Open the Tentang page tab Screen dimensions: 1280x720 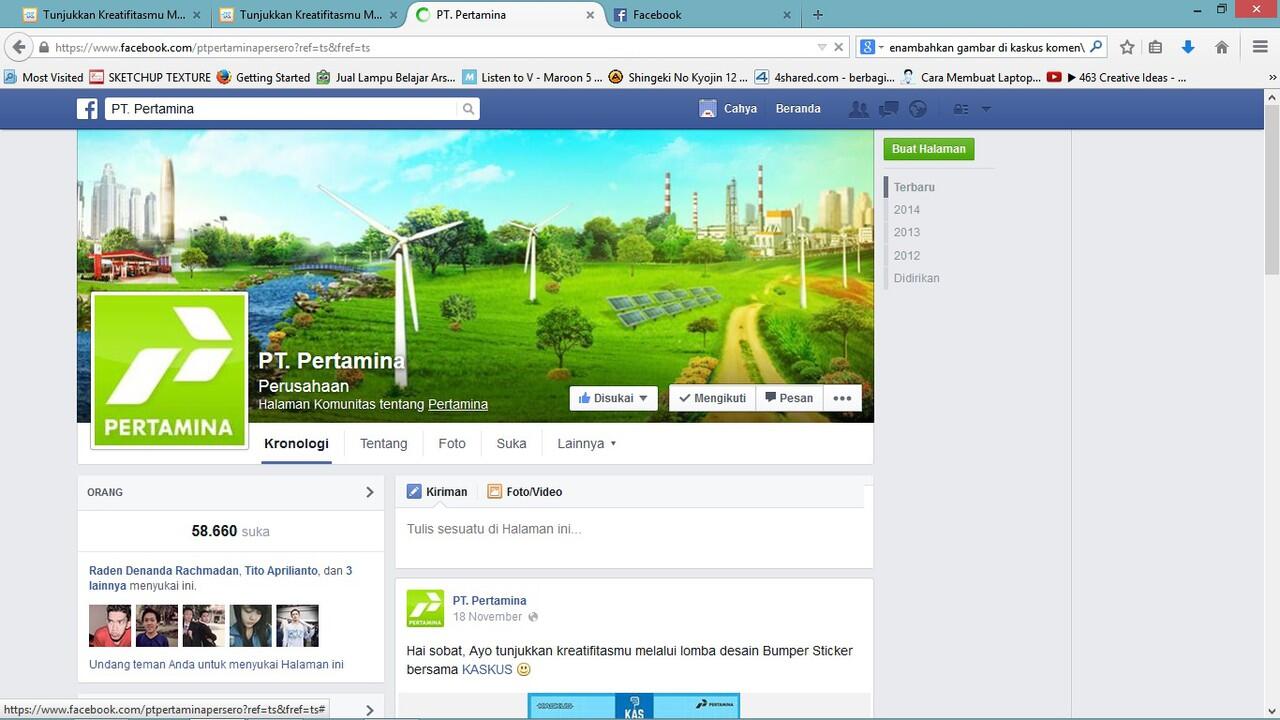click(x=384, y=443)
